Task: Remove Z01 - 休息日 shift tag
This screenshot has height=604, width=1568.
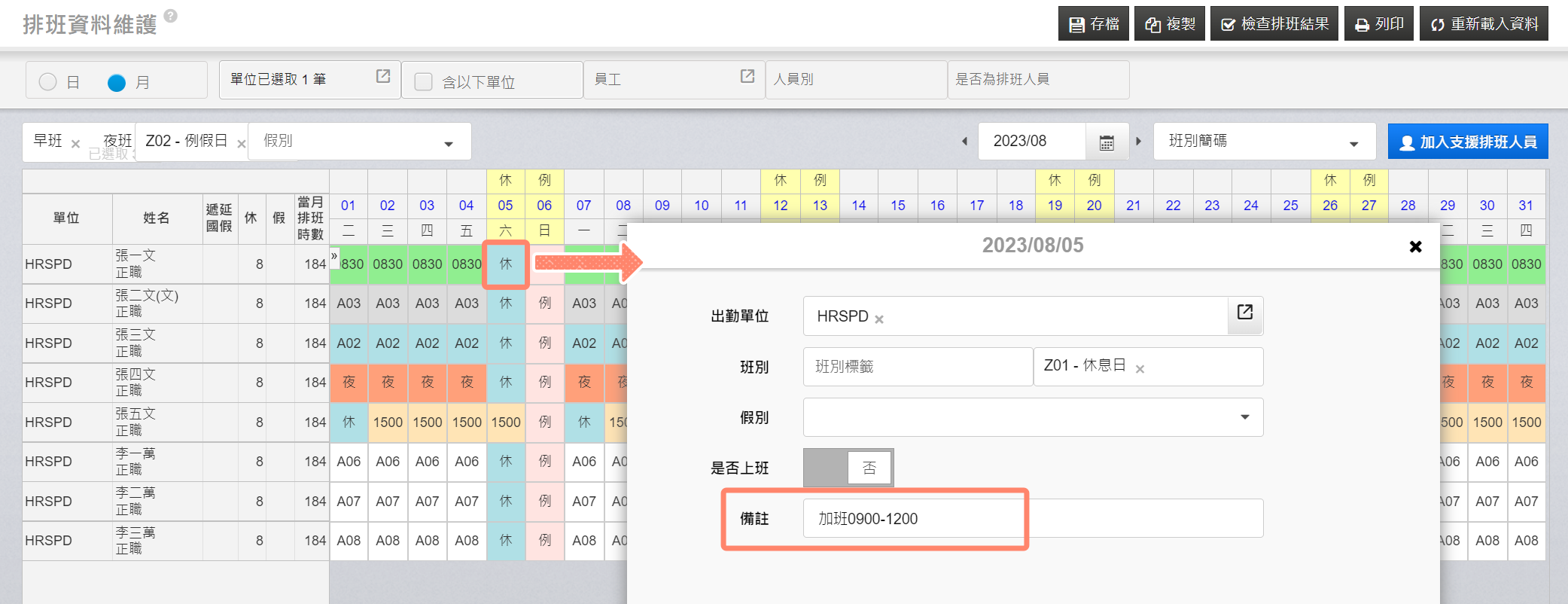Action: tap(1140, 369)
